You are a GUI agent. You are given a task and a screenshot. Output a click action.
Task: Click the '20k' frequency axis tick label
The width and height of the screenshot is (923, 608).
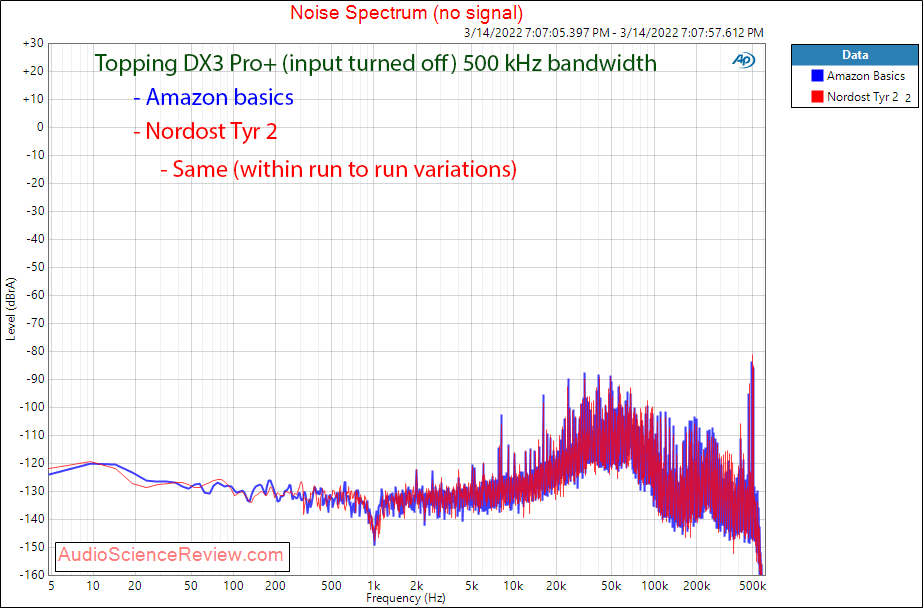click(x=556, y=586)
